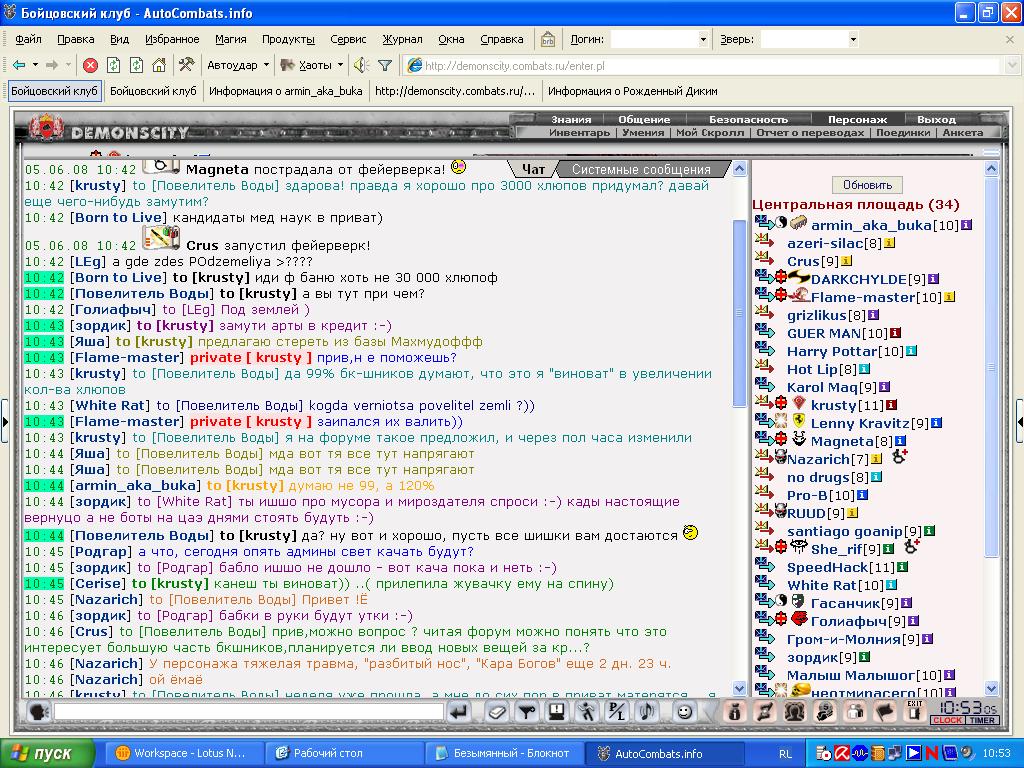Toggle sound with the top toolbar speaker icon
The height and width of the screenshot is (768, 1024).
(x=361, y=65)
